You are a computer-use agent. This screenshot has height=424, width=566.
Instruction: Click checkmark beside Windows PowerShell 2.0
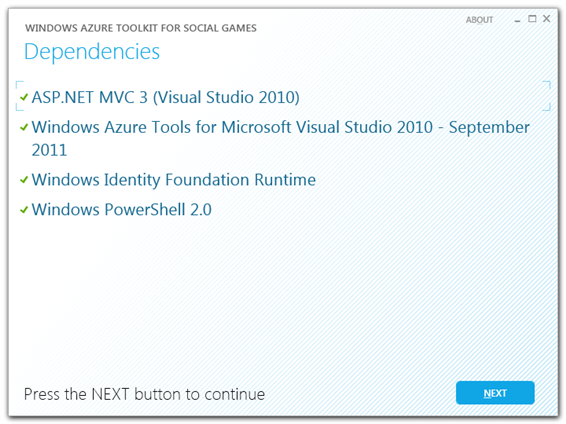click(24, 210)
